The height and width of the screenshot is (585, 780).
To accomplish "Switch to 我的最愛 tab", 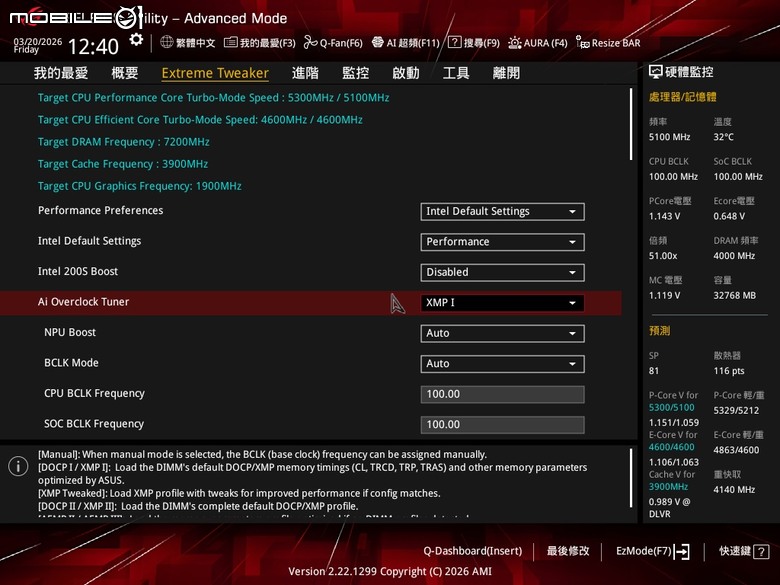I will pyautogui.click(x=61, y=73).
